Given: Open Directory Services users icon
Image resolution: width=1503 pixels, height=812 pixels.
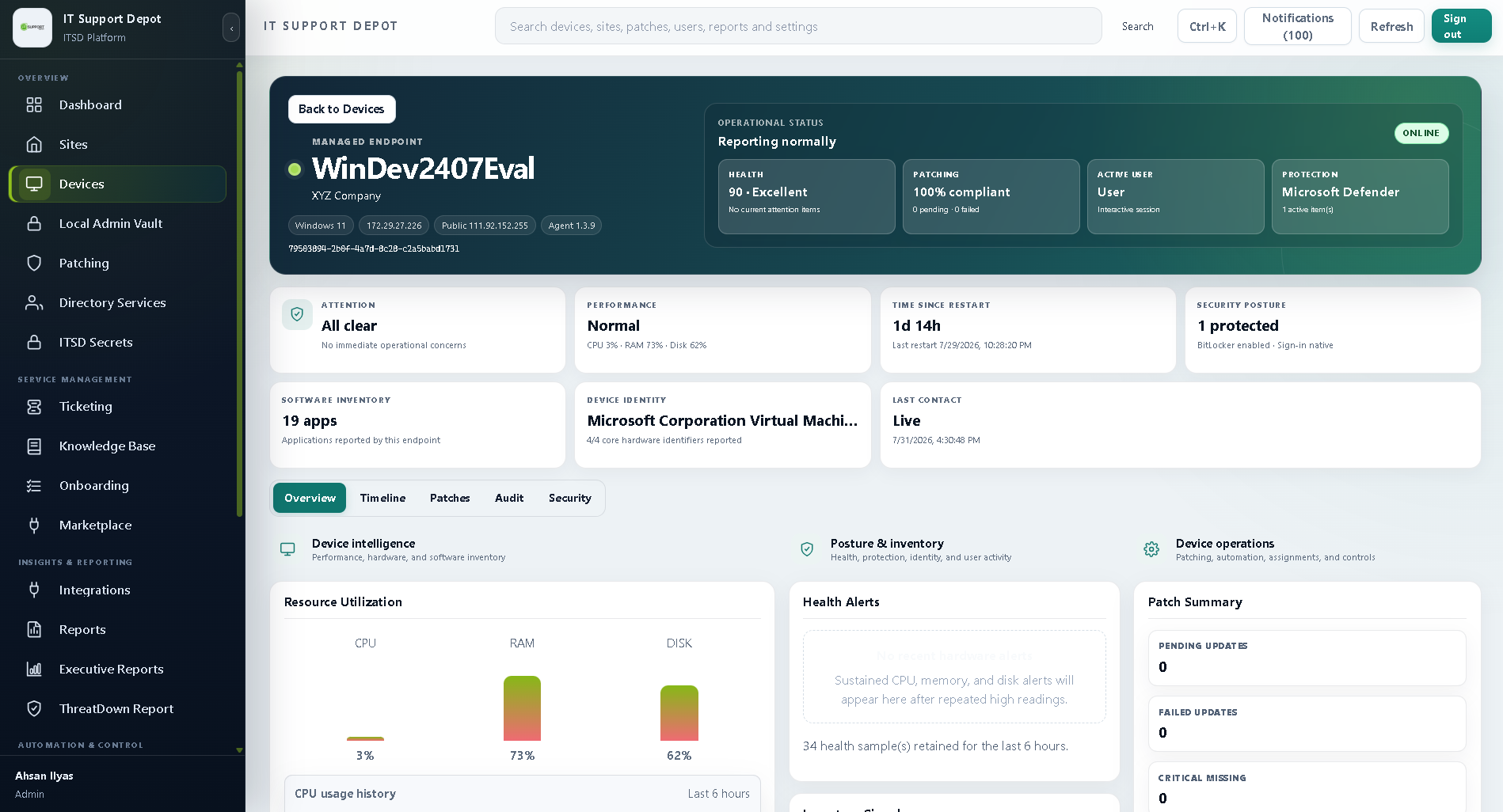Looking at the screenshot, I should tap(34, 302).
